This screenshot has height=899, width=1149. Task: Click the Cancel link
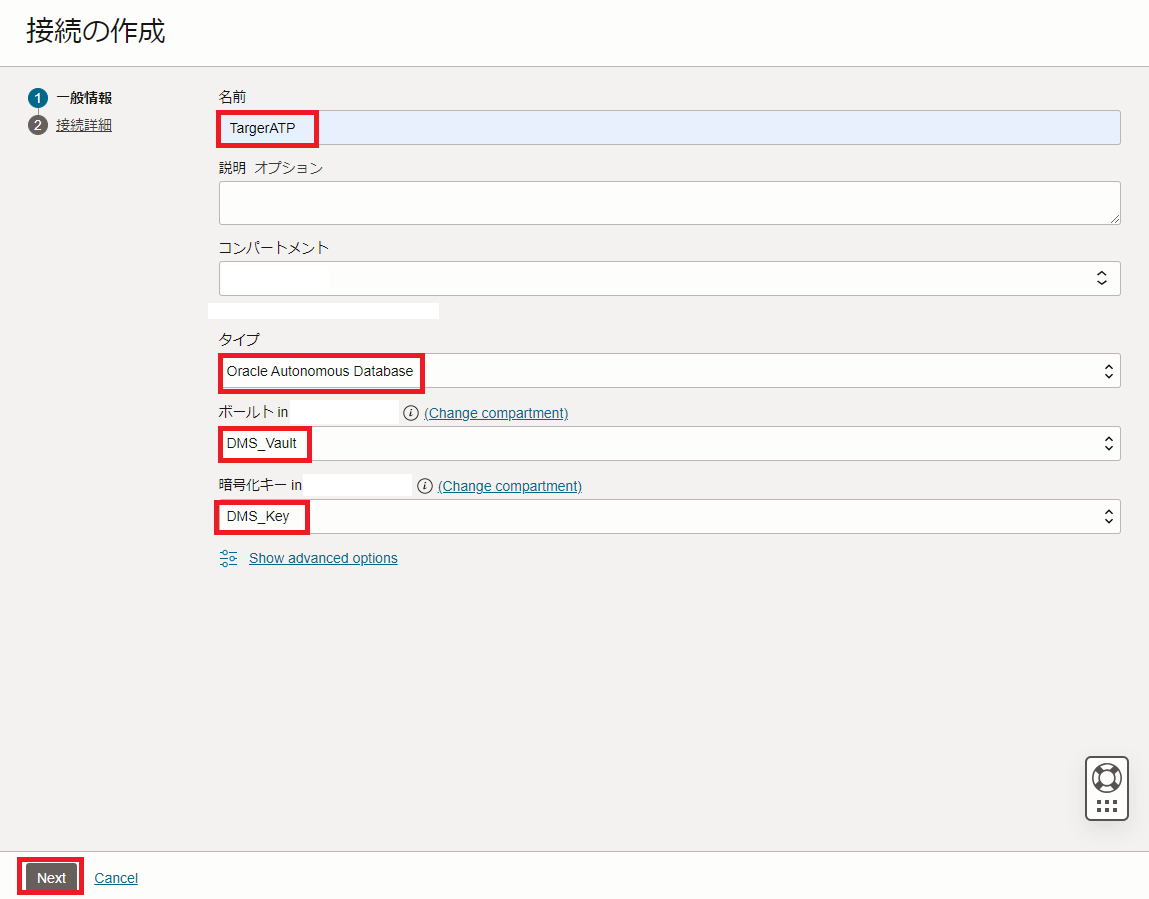[116, 878]
